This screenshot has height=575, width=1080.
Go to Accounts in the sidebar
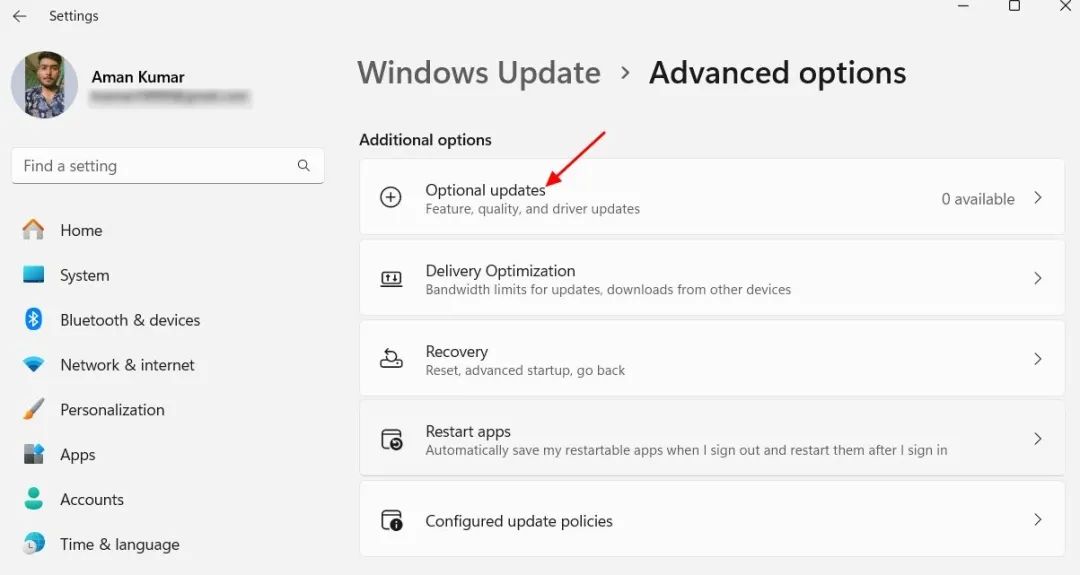click(x=91, y=500)
